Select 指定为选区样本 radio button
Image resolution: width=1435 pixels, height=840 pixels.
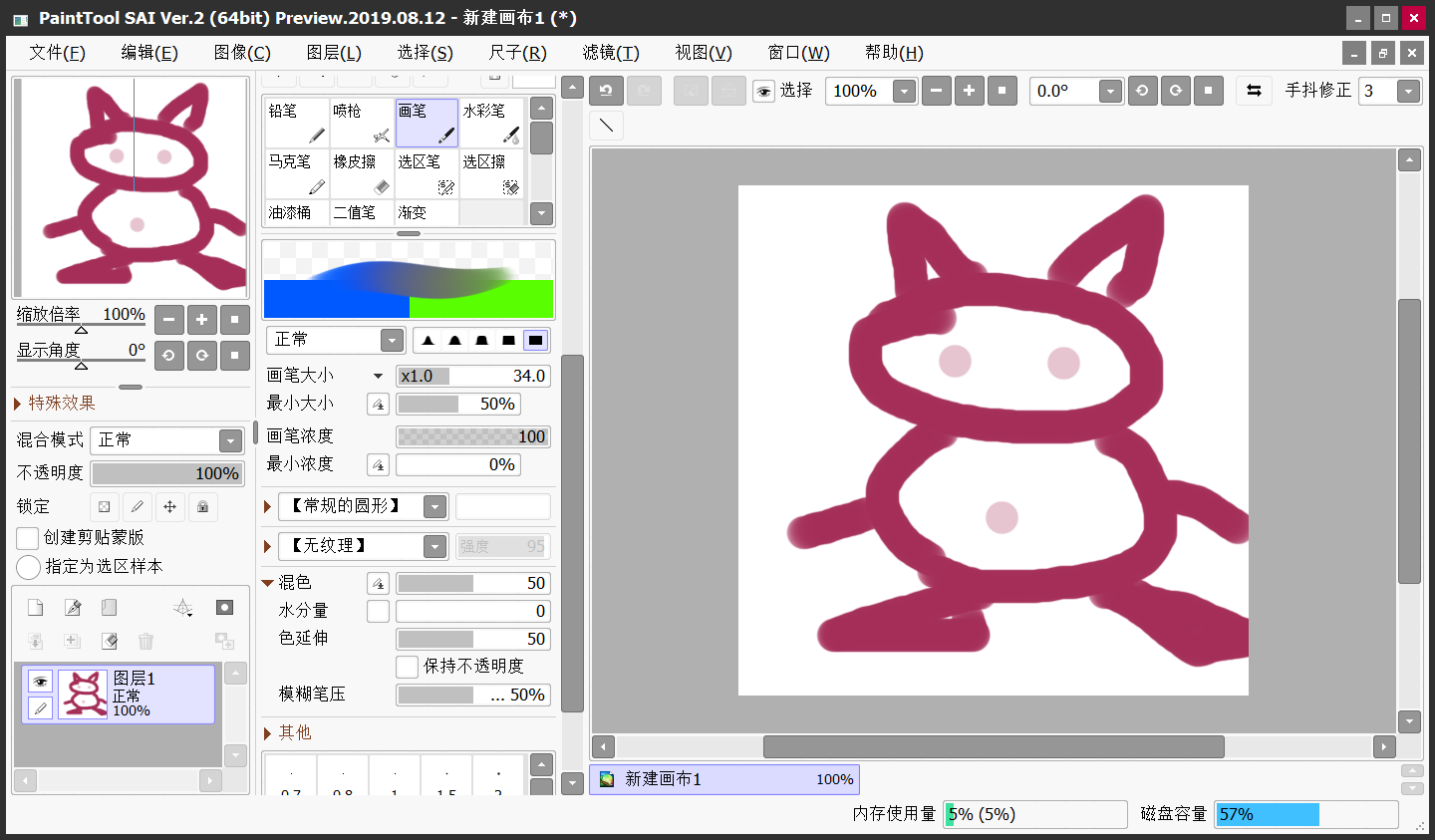click(x=28, y=567)
